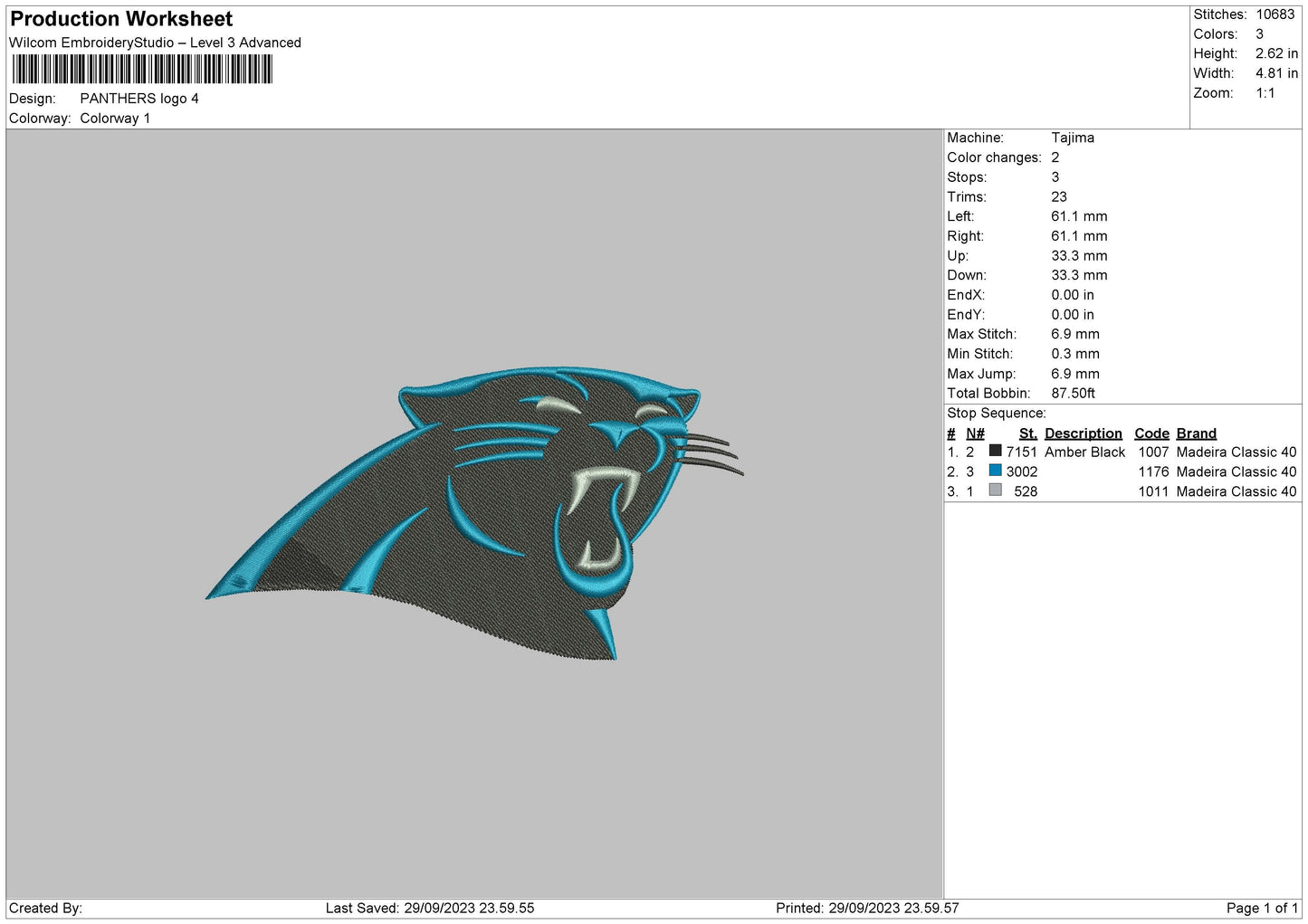Click the 'Stop Sequence:' heading

pyautogui.click(x=996, y=413)
